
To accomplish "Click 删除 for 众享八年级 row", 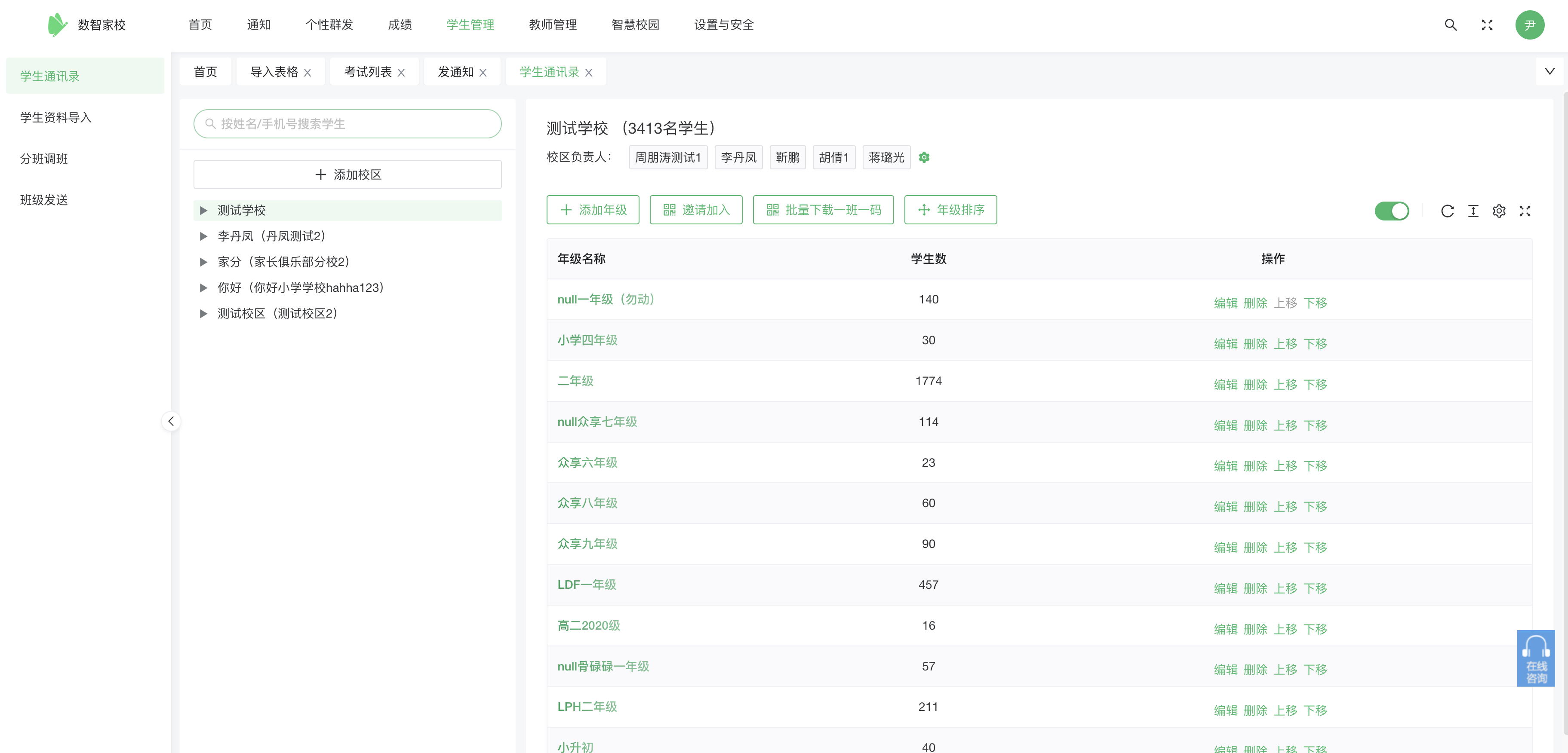I will tap(1255, 507).
